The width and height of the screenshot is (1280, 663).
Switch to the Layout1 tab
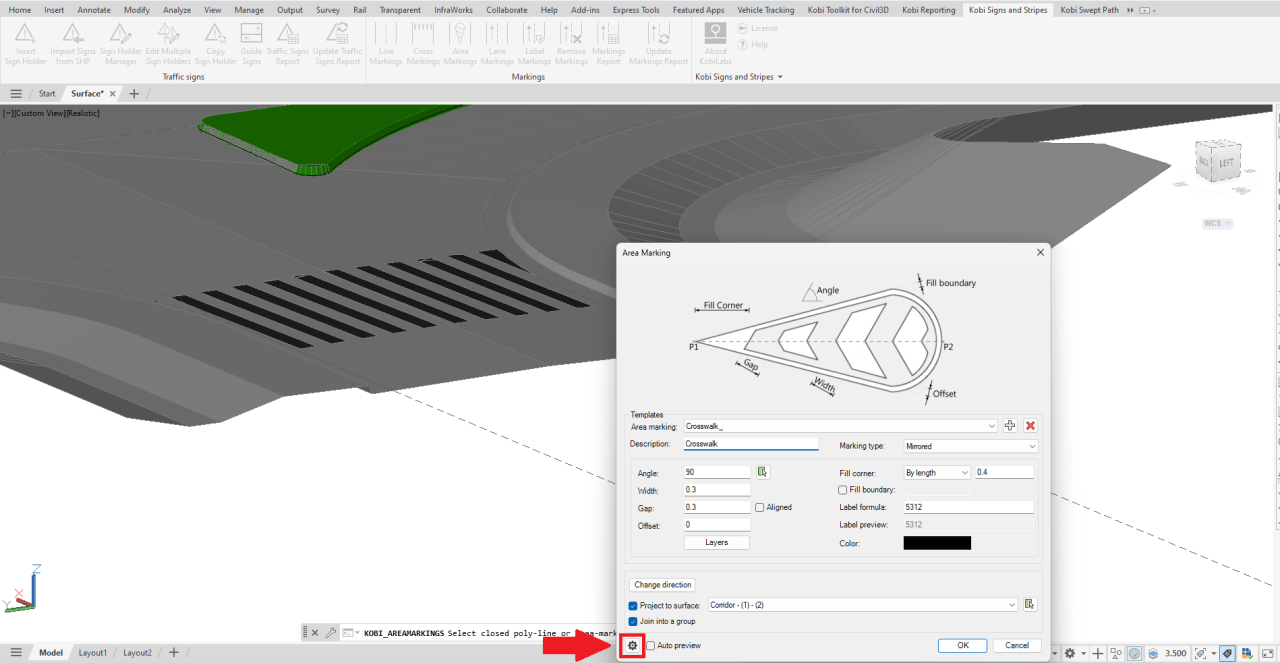92,653
